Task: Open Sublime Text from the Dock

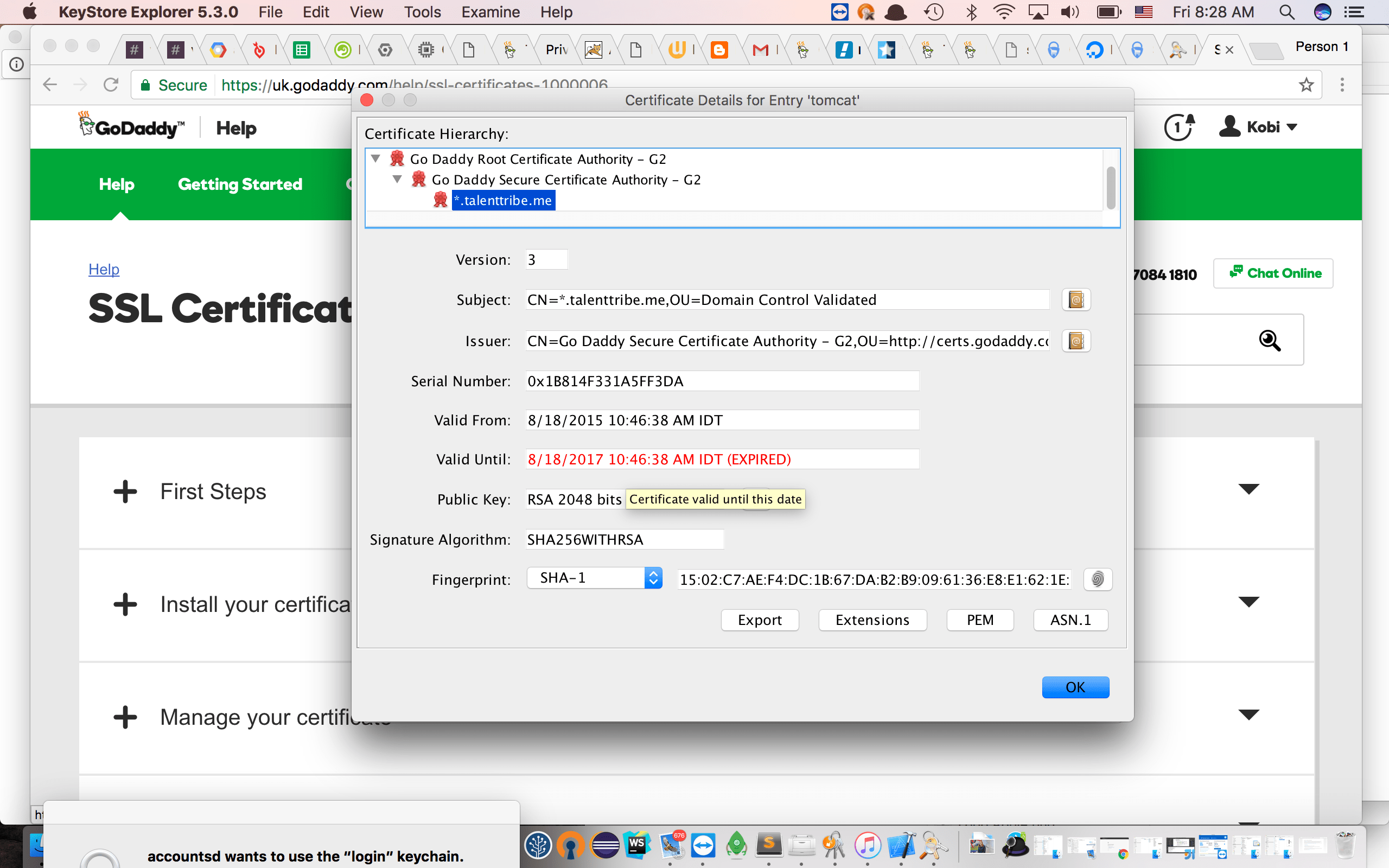Action: pyautogui.click(x=769, y=846)
